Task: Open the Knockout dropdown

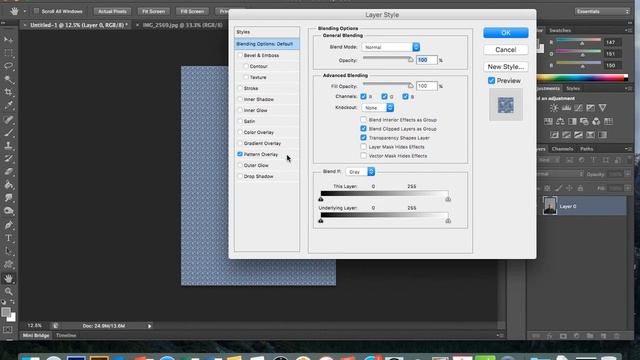Action: coord(378,108)
